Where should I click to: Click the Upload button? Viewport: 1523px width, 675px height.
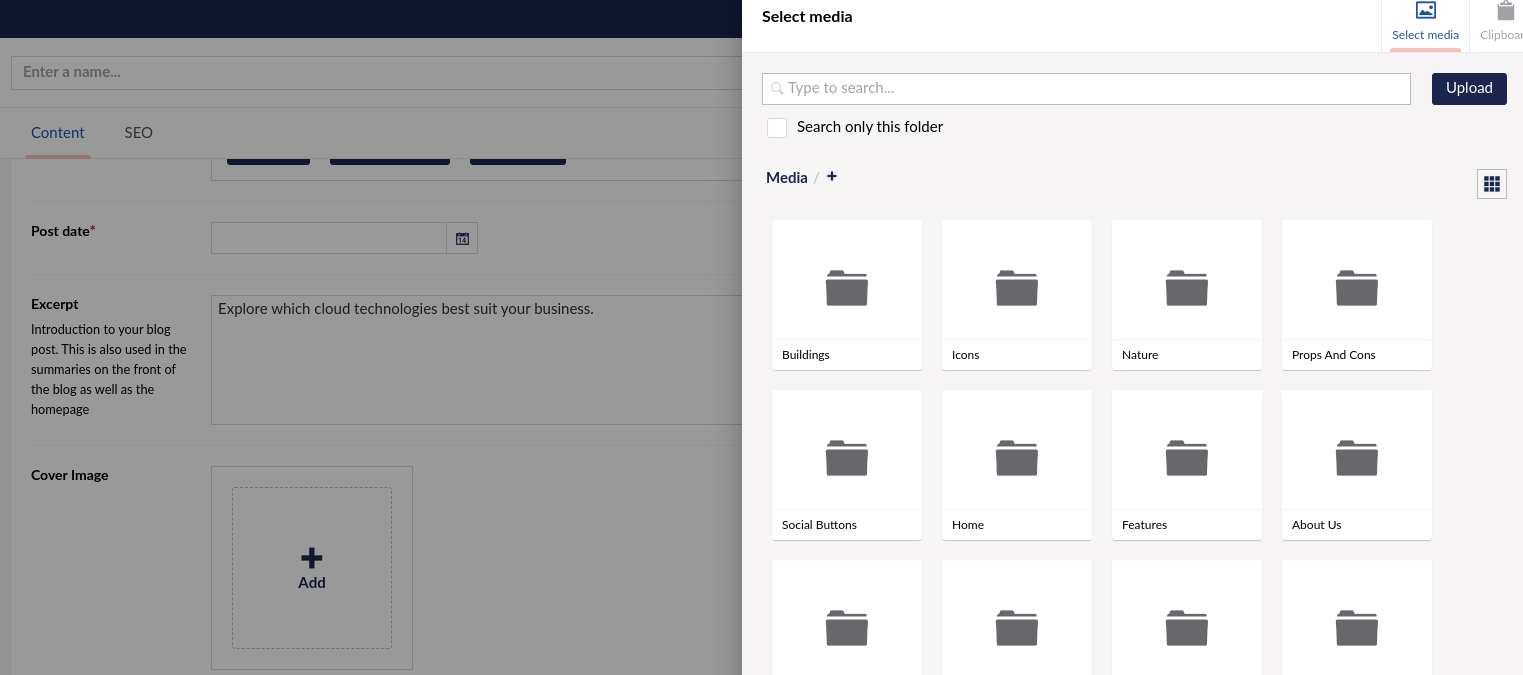pos(1468,88)
